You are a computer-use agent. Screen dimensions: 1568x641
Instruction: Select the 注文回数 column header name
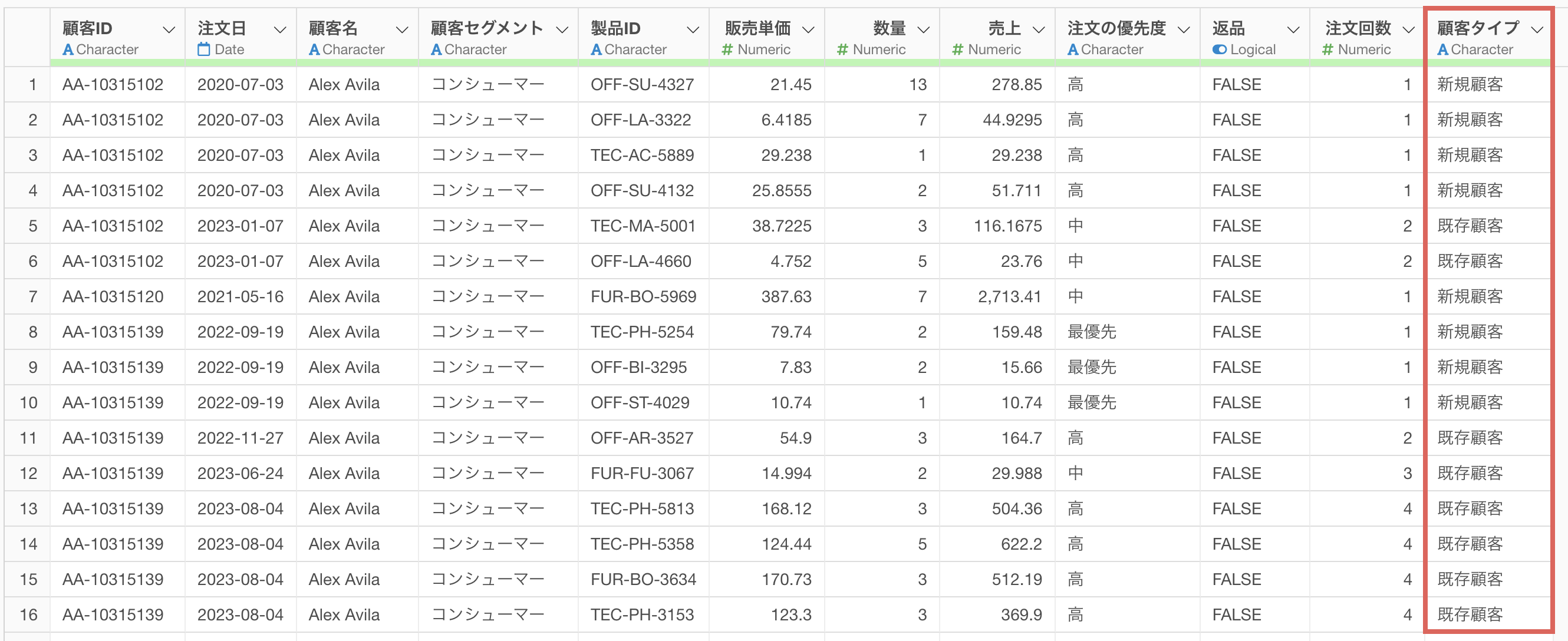1358,29
